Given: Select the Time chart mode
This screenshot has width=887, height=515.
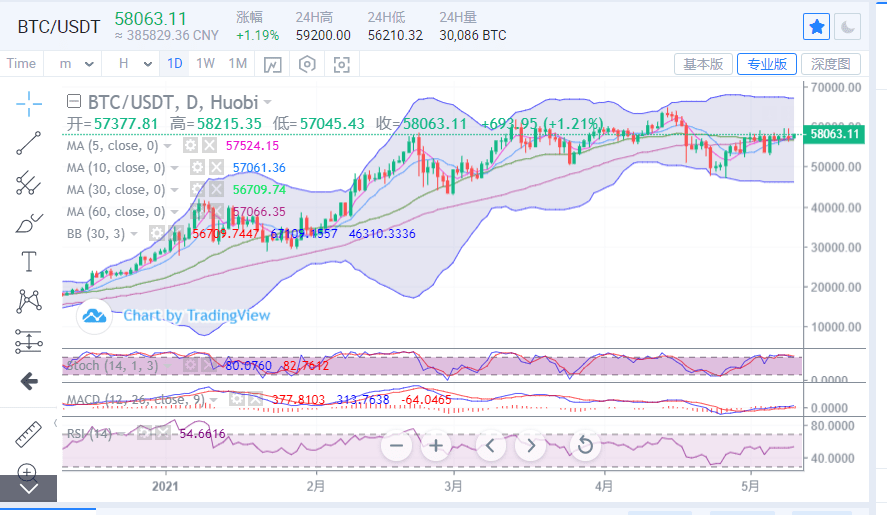Looking at the screenshot, I should (x=21, y=63).
